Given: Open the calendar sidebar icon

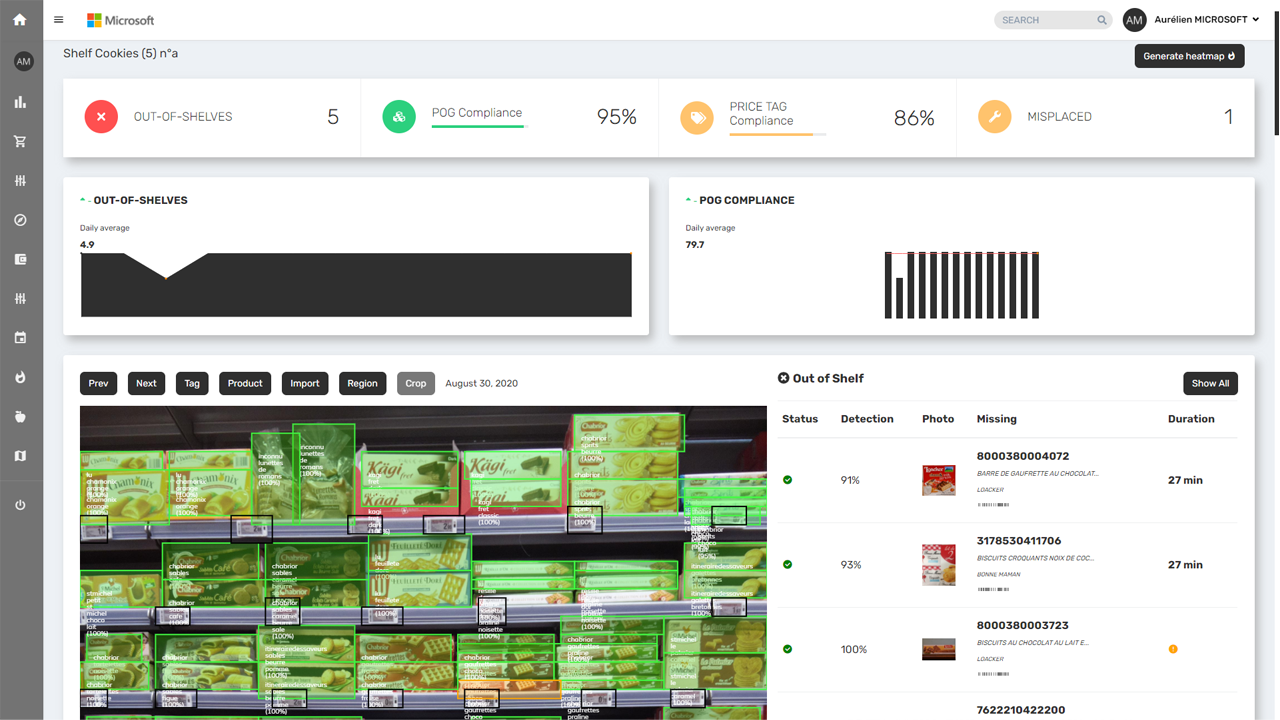Looking at the screenshot, I should [20, 338].
